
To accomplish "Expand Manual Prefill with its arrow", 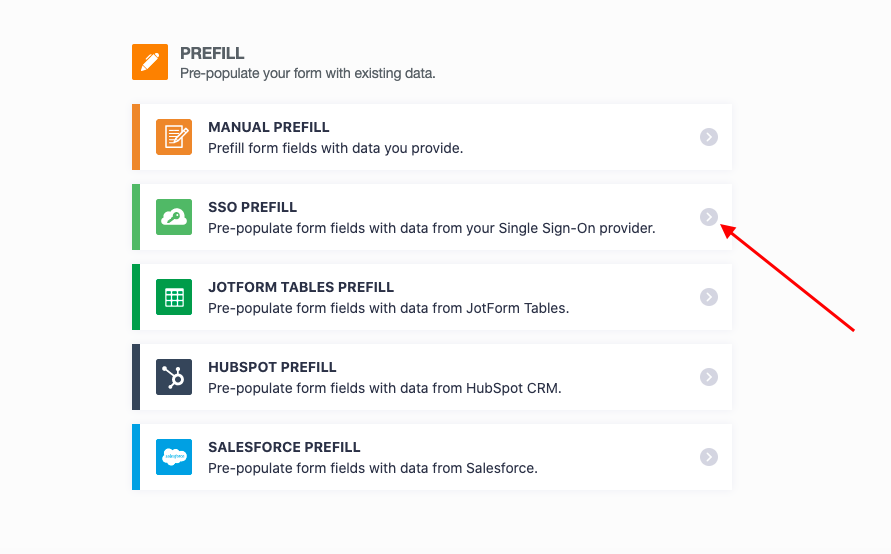I will coord(709,137).
